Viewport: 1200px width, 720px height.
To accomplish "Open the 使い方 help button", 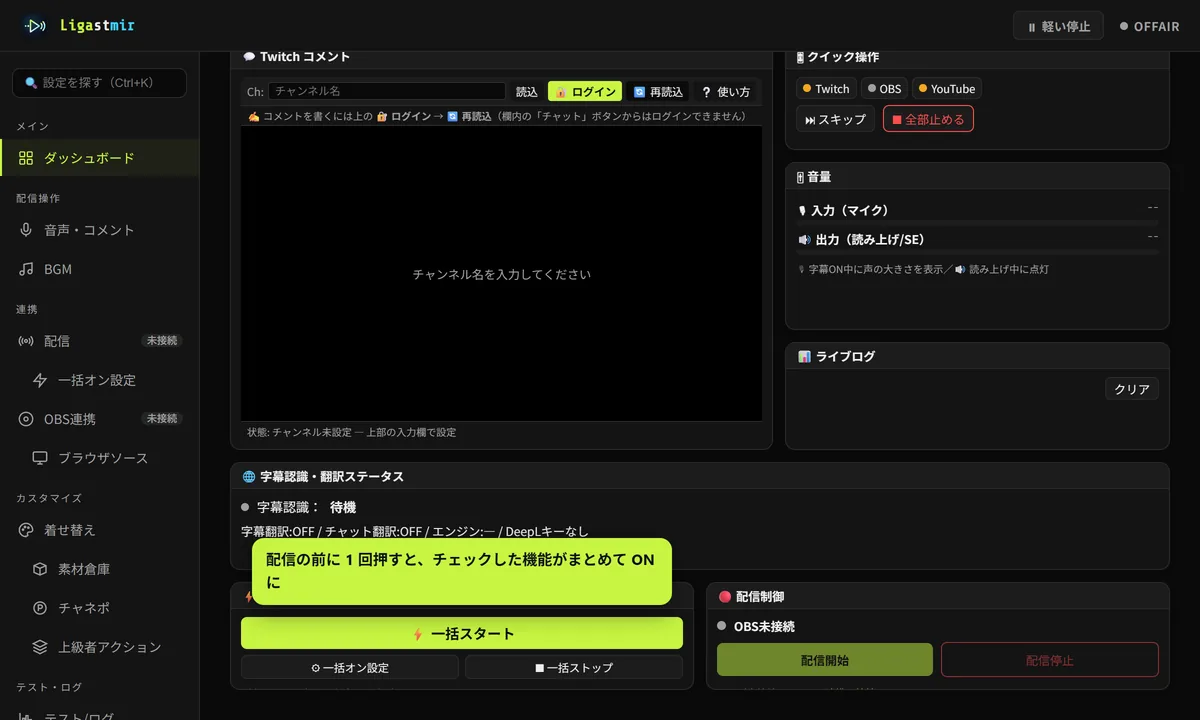I will (726, 91).
